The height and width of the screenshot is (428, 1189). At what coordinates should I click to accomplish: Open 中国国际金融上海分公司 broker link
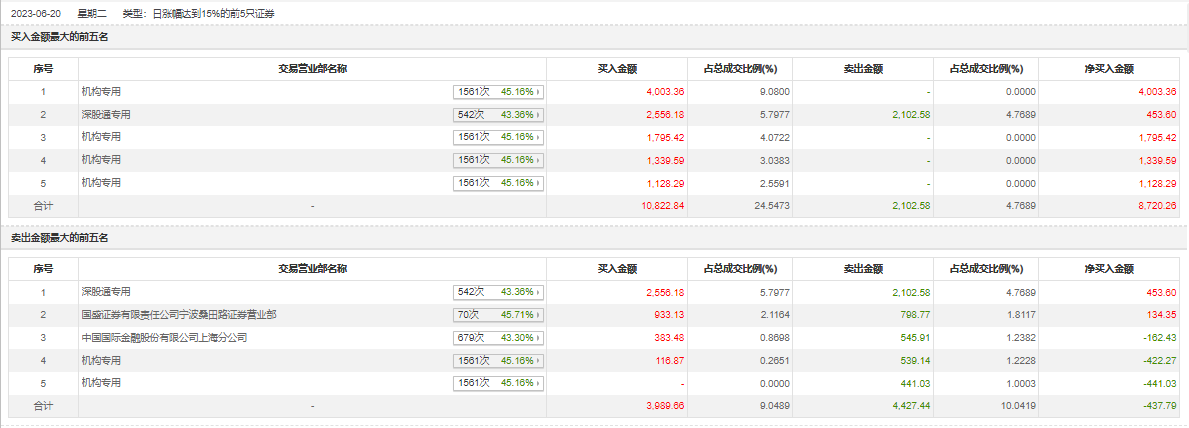(164, 337)
